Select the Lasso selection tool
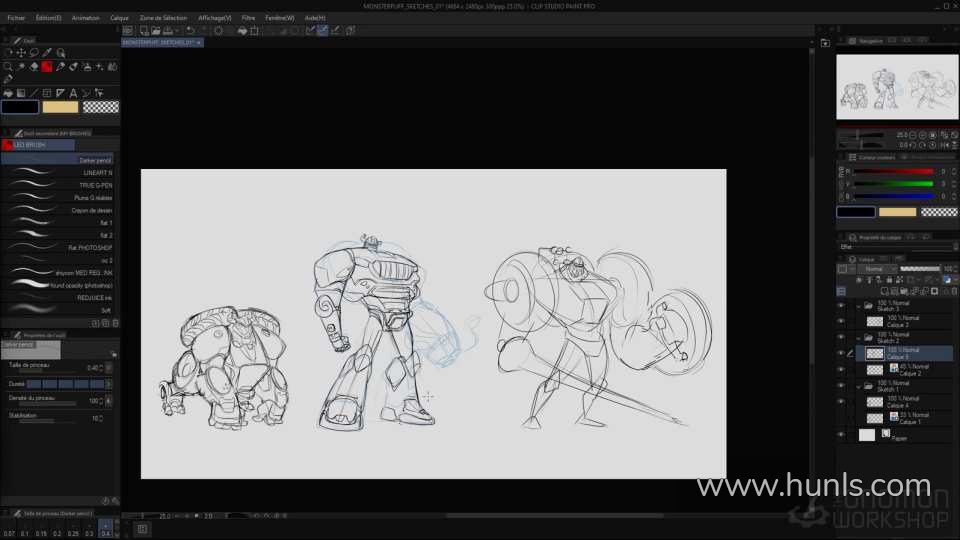Image resolution: width=960 pixels, height=540 pixels. (34, 53)
